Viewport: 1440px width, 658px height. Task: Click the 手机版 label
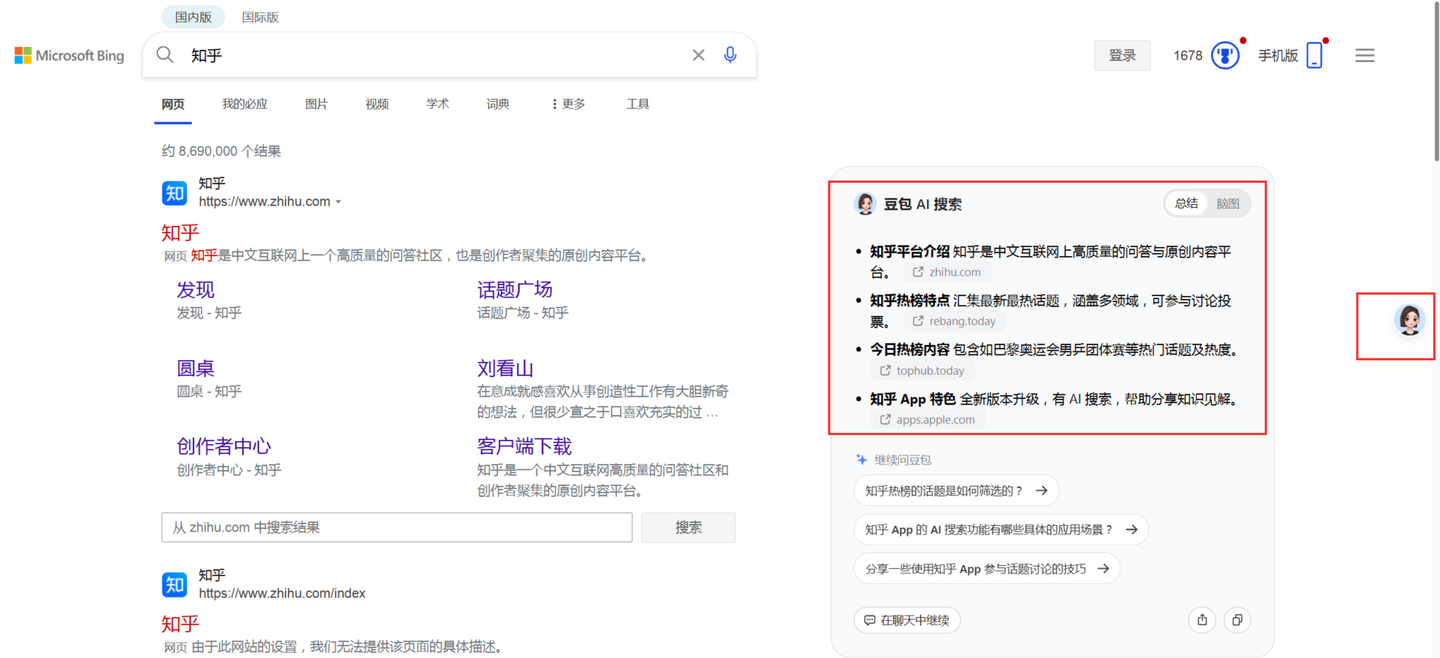[x=1278, y=56]
